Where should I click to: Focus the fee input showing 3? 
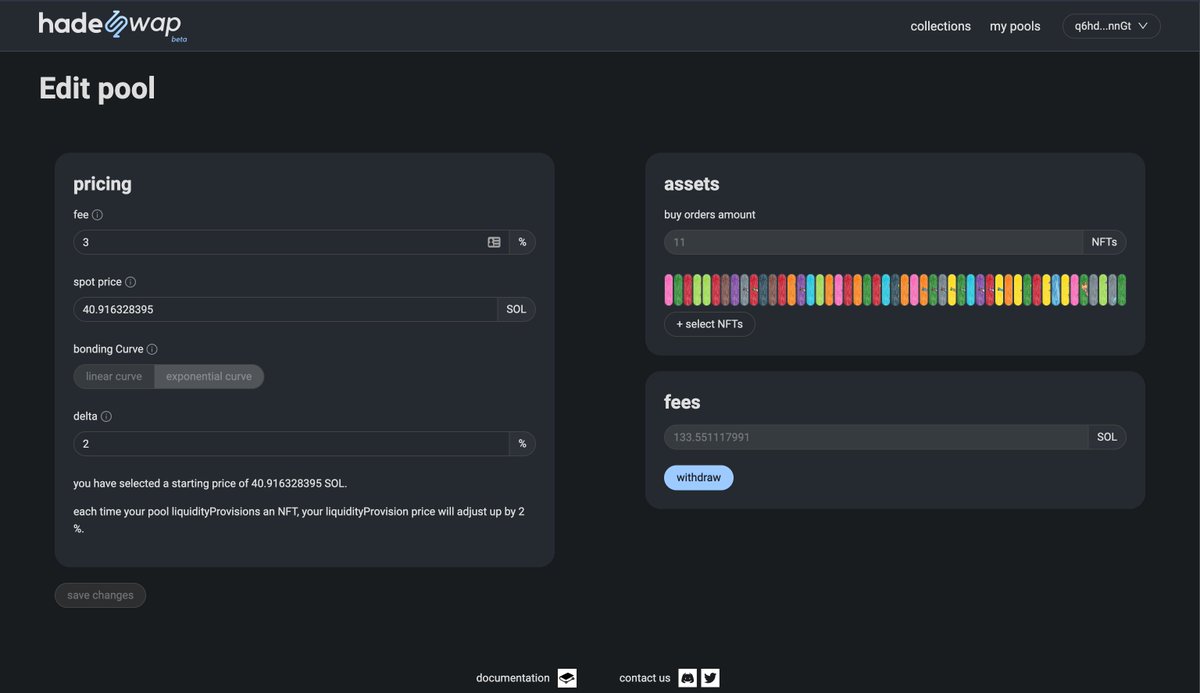click(291, 242)
